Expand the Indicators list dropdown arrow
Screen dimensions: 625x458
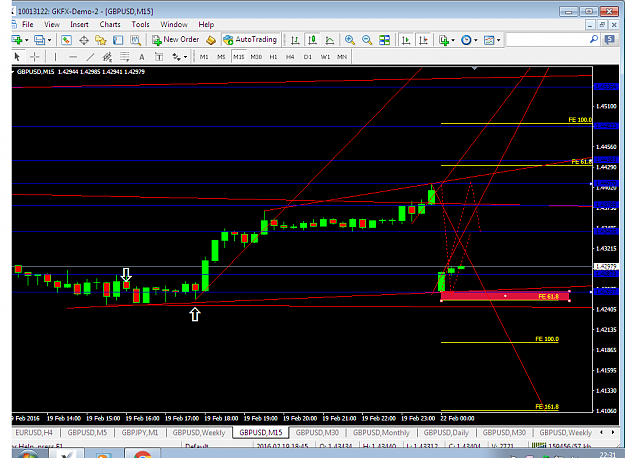coord(453,40)
